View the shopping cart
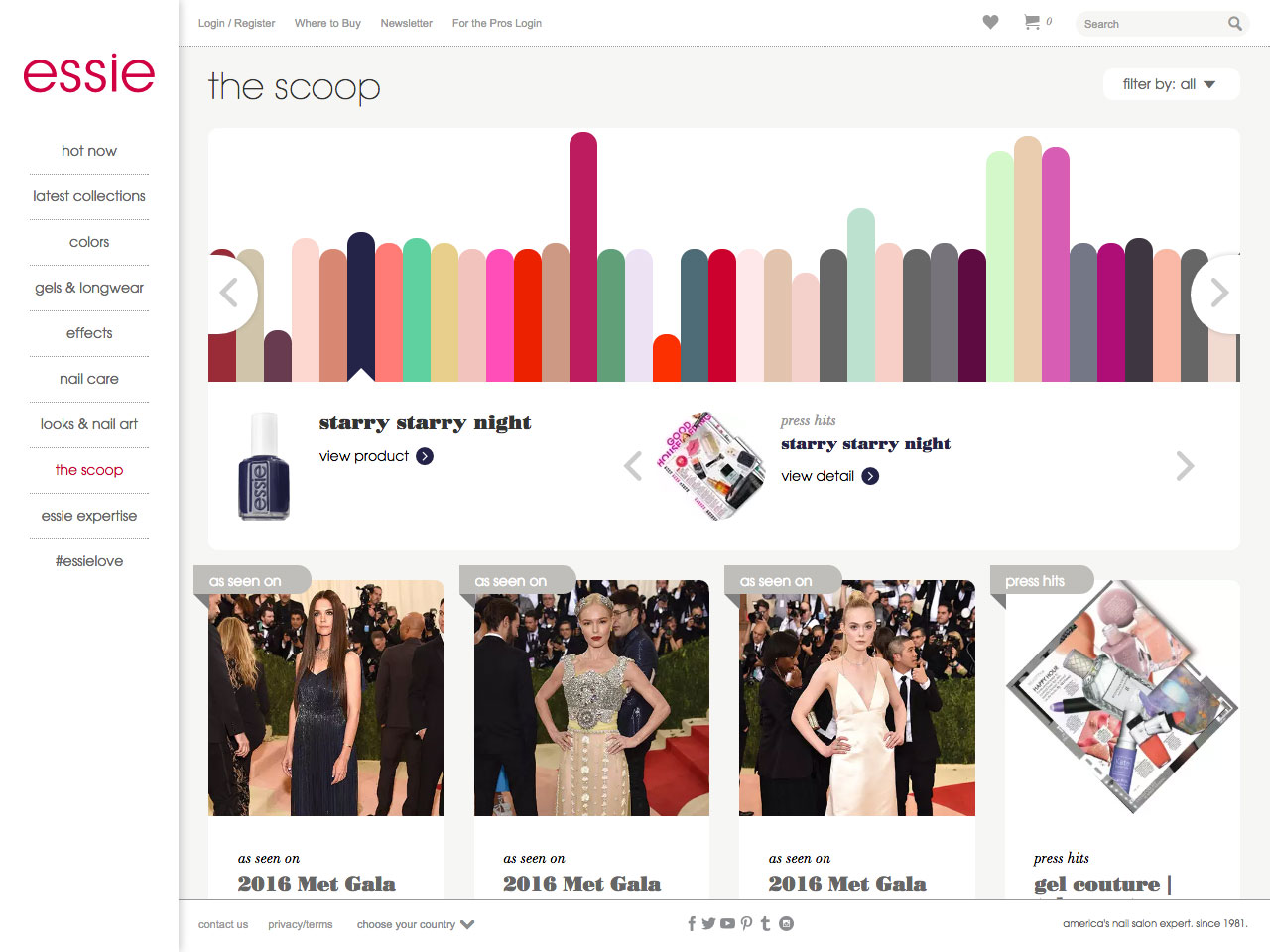Screen dimensions: 1270x952 [1032, 22]
